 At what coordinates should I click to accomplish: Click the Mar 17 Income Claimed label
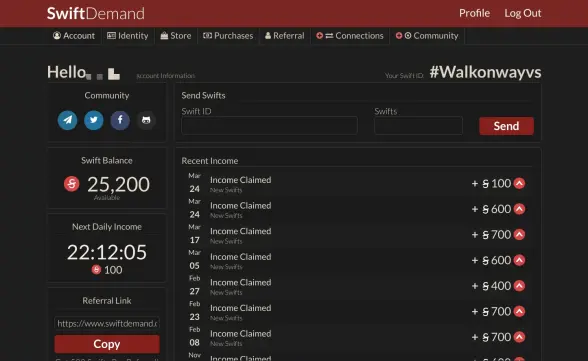[x=240, y=231]
